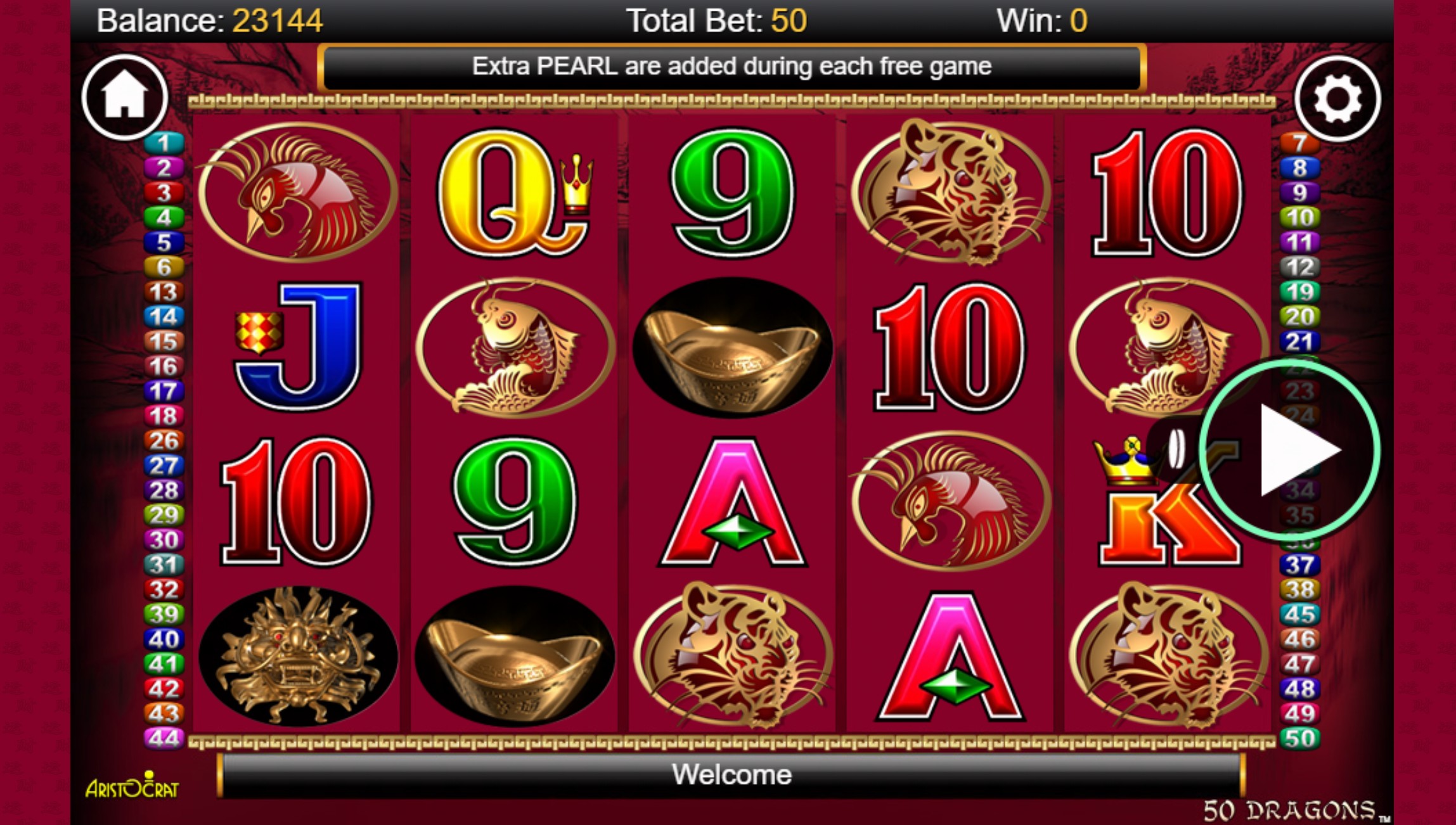The height and width of the screenshot is (825, 1456).
Task: Click payline marker 13
Action: click(164, 292)
